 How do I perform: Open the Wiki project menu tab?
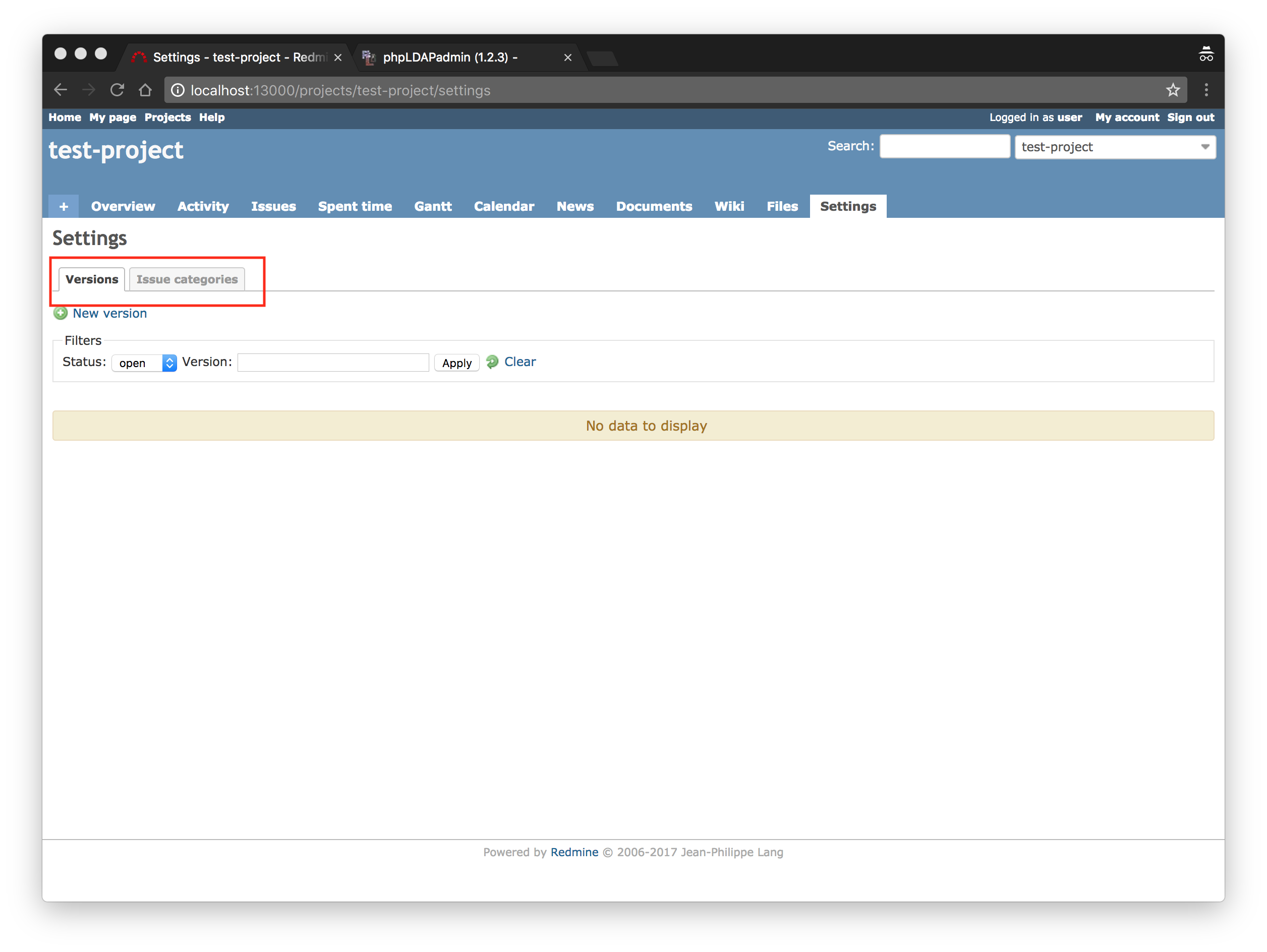click(729, 207)
